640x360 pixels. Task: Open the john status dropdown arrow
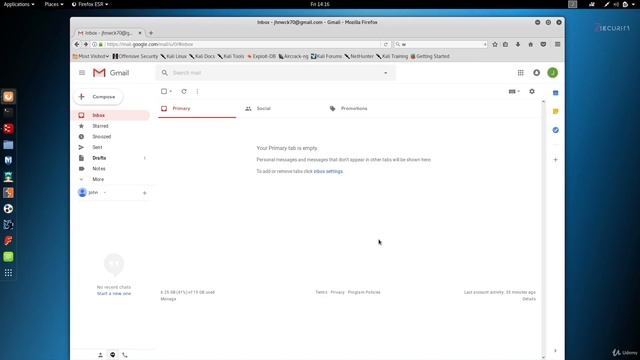click(105, 193)
